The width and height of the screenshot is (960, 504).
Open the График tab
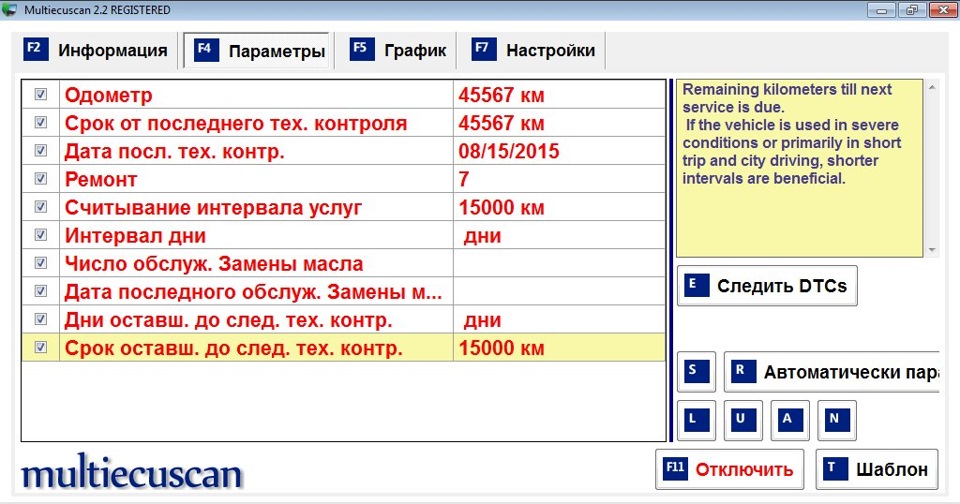click(398, 50)
